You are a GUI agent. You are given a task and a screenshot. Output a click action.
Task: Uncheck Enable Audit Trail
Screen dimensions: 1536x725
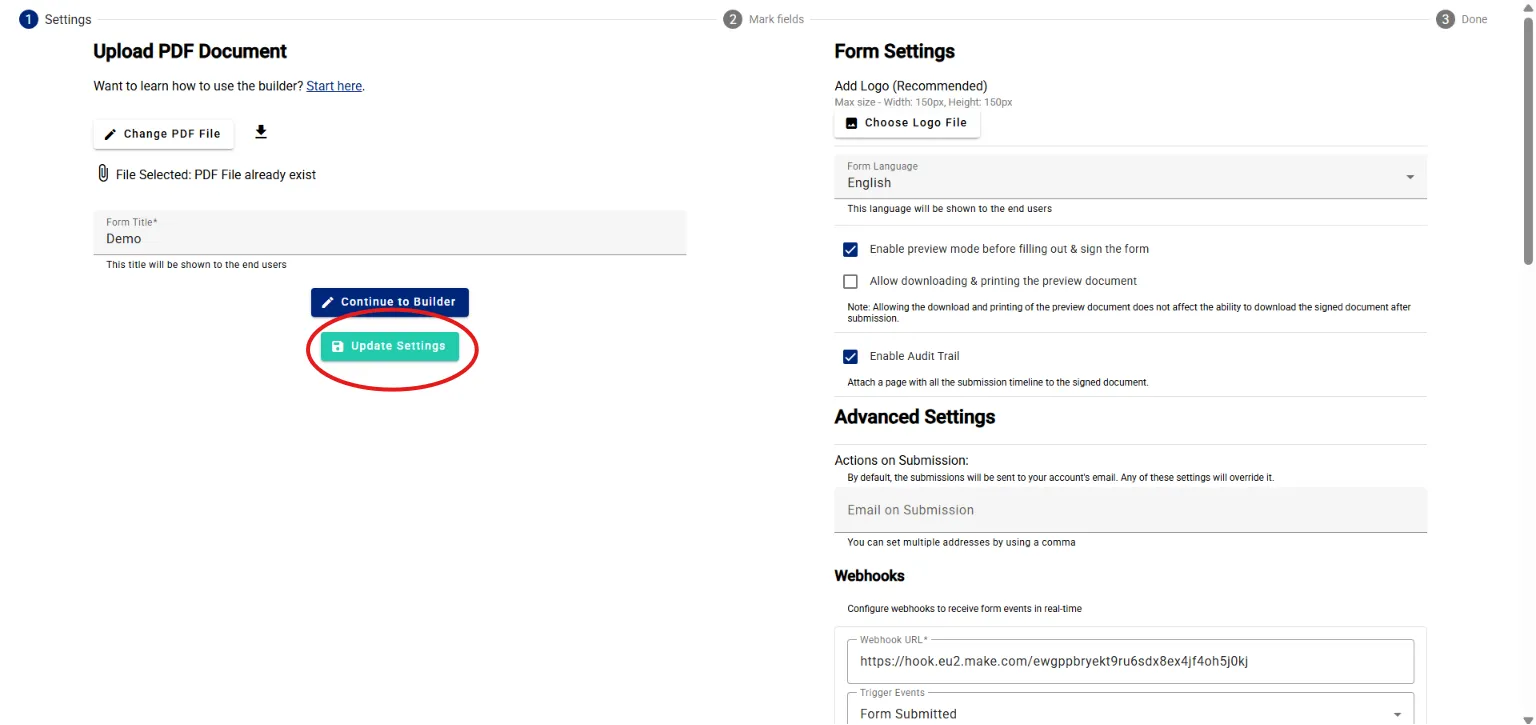(x=851, y=356)
